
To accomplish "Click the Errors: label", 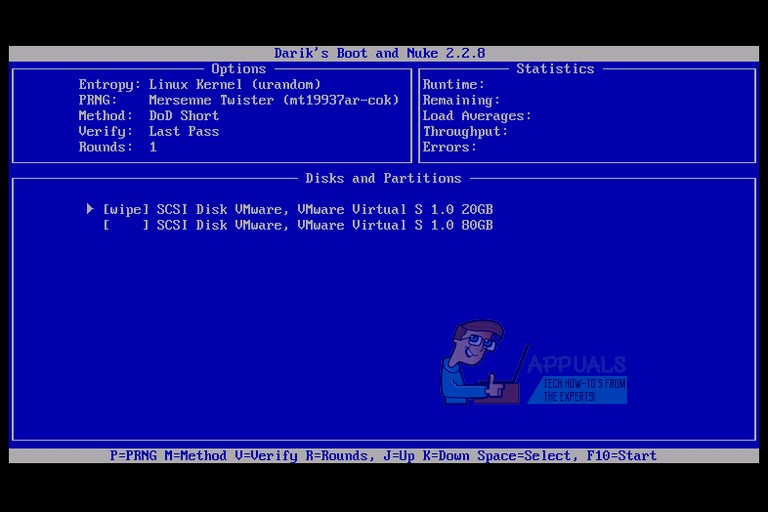I will (x=450, y=147).
